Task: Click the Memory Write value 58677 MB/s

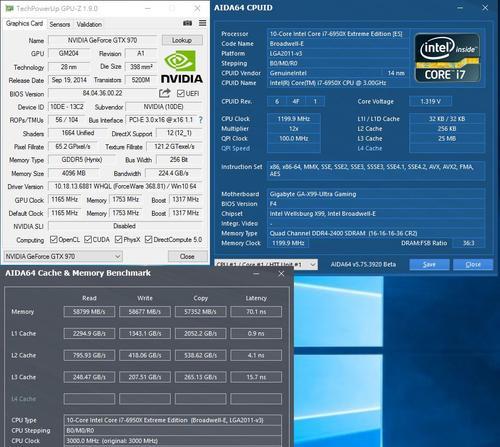Action: 145,312
